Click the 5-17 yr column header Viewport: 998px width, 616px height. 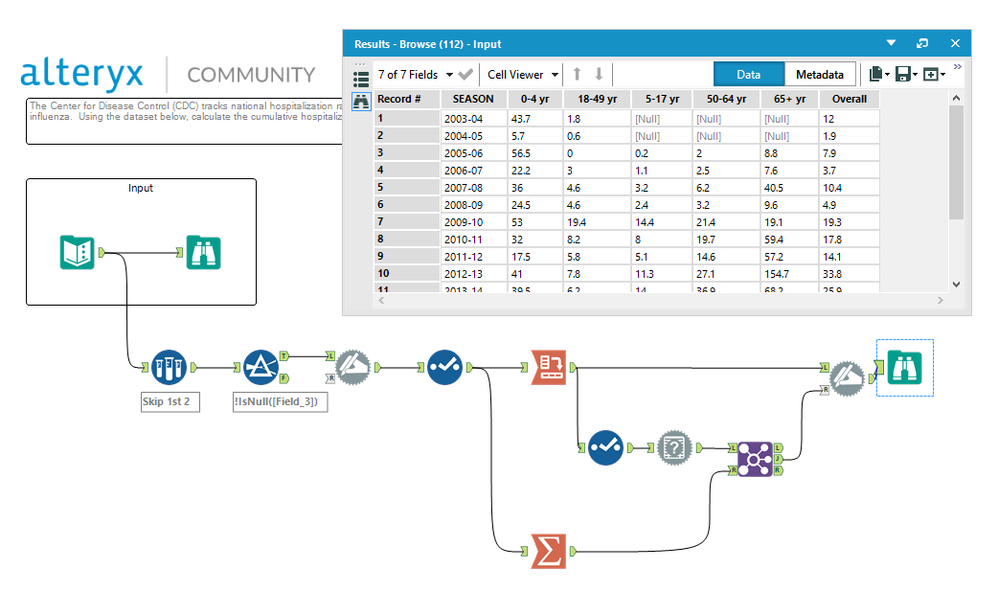tap(662, 99)
